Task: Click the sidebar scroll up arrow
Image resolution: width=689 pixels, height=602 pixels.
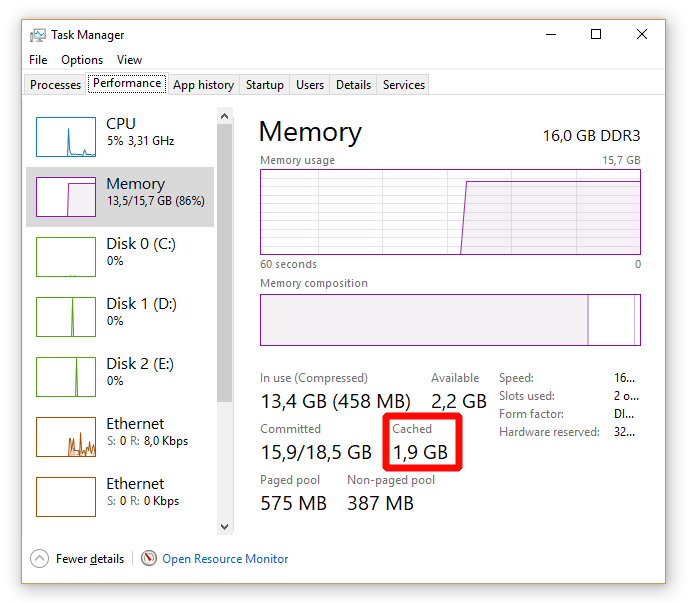Action: click(225, 116)
